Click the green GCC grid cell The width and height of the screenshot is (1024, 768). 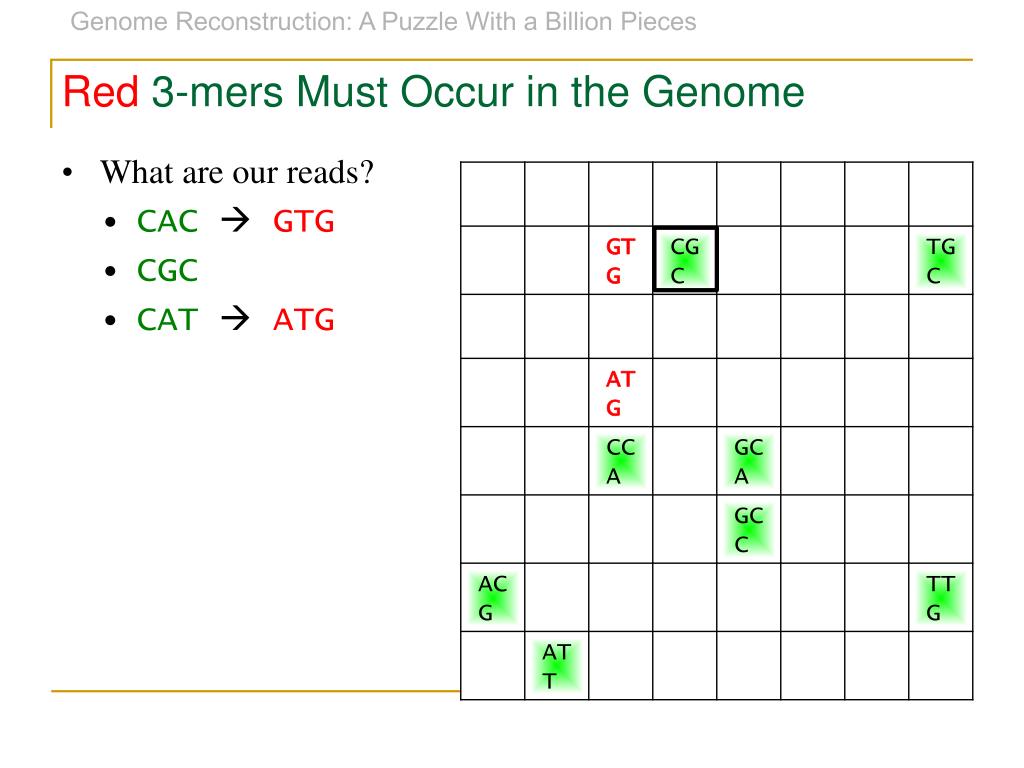point(748,529)
